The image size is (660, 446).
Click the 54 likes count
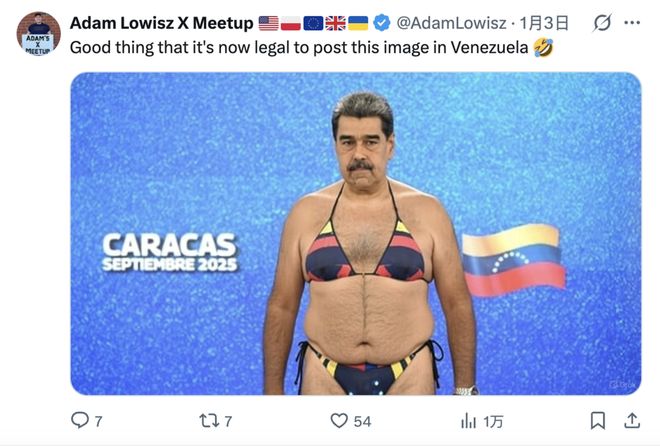click(362, 421)
